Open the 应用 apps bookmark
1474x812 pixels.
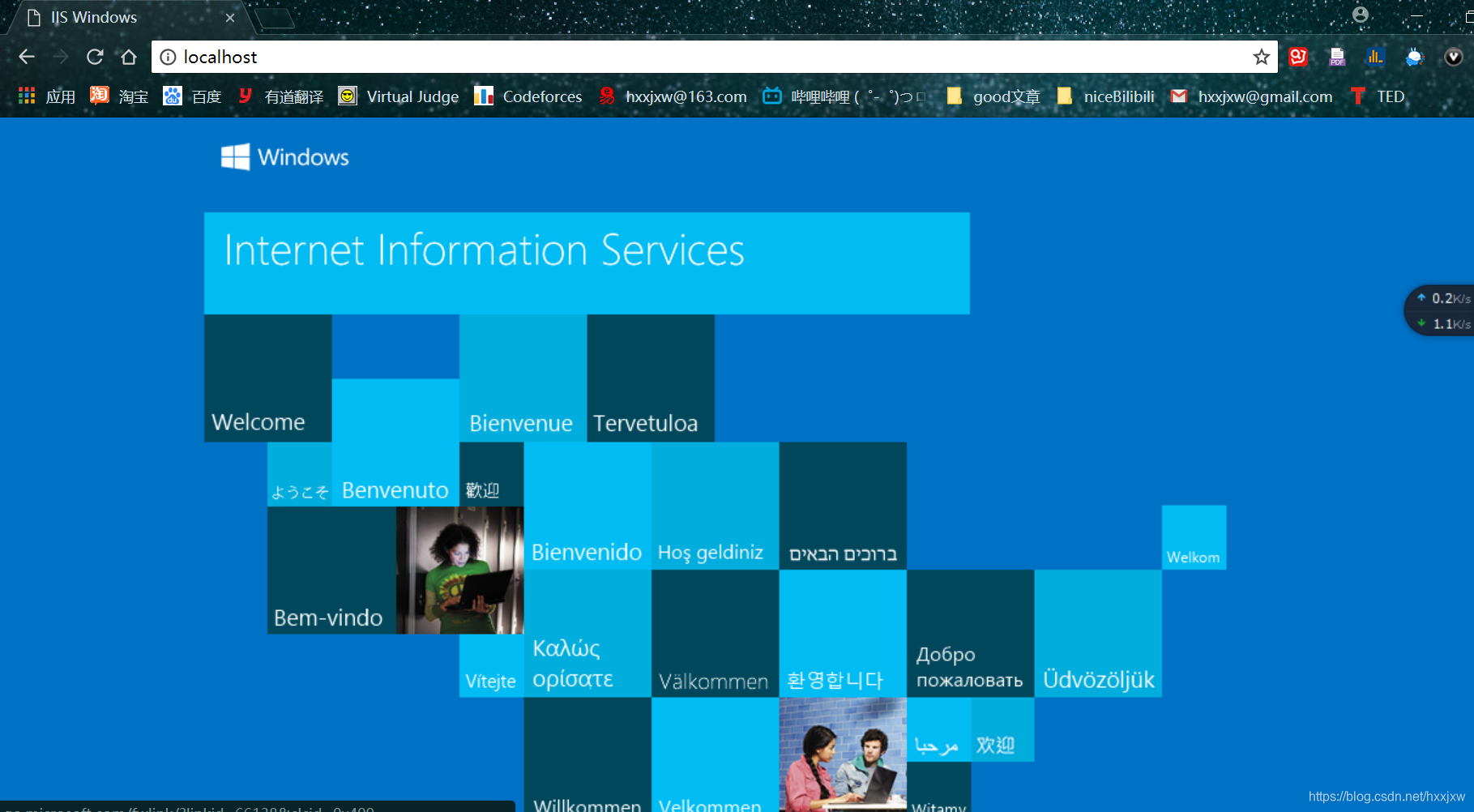(x=47, y=96)
